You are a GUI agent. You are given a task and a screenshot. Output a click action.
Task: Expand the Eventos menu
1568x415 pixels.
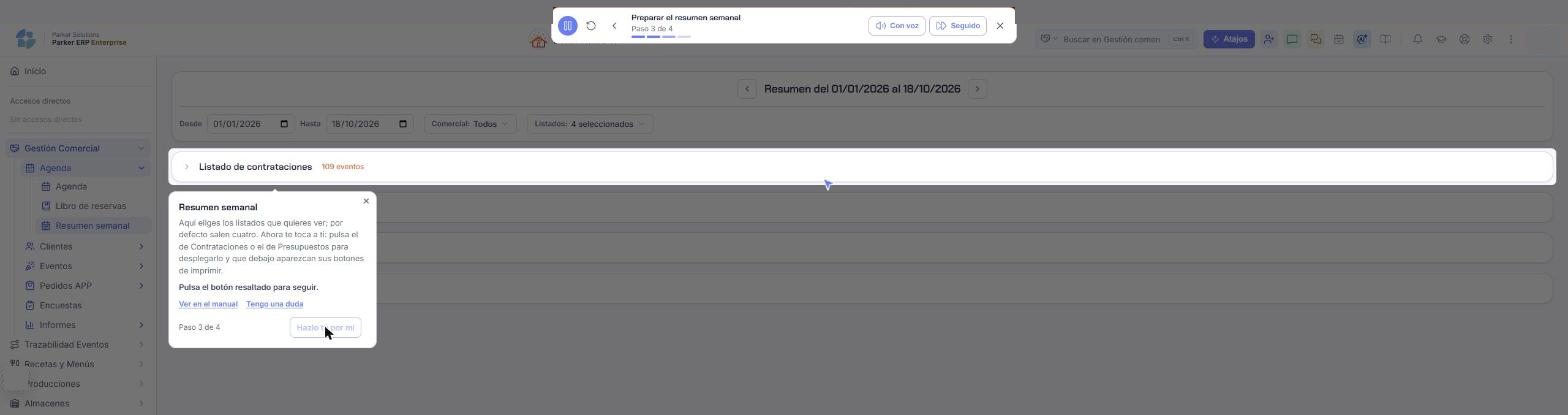(85, 266)
